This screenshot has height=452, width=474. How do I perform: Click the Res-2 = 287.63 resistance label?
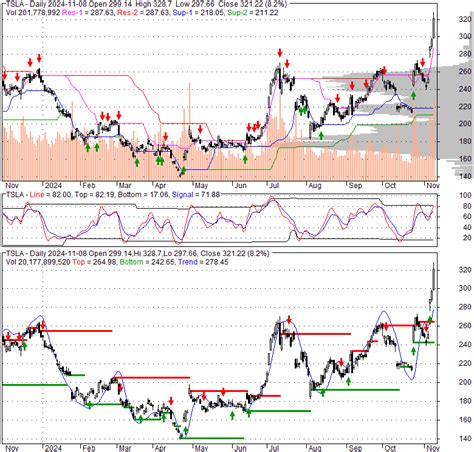pyautogui.click(x=143, y=12)
